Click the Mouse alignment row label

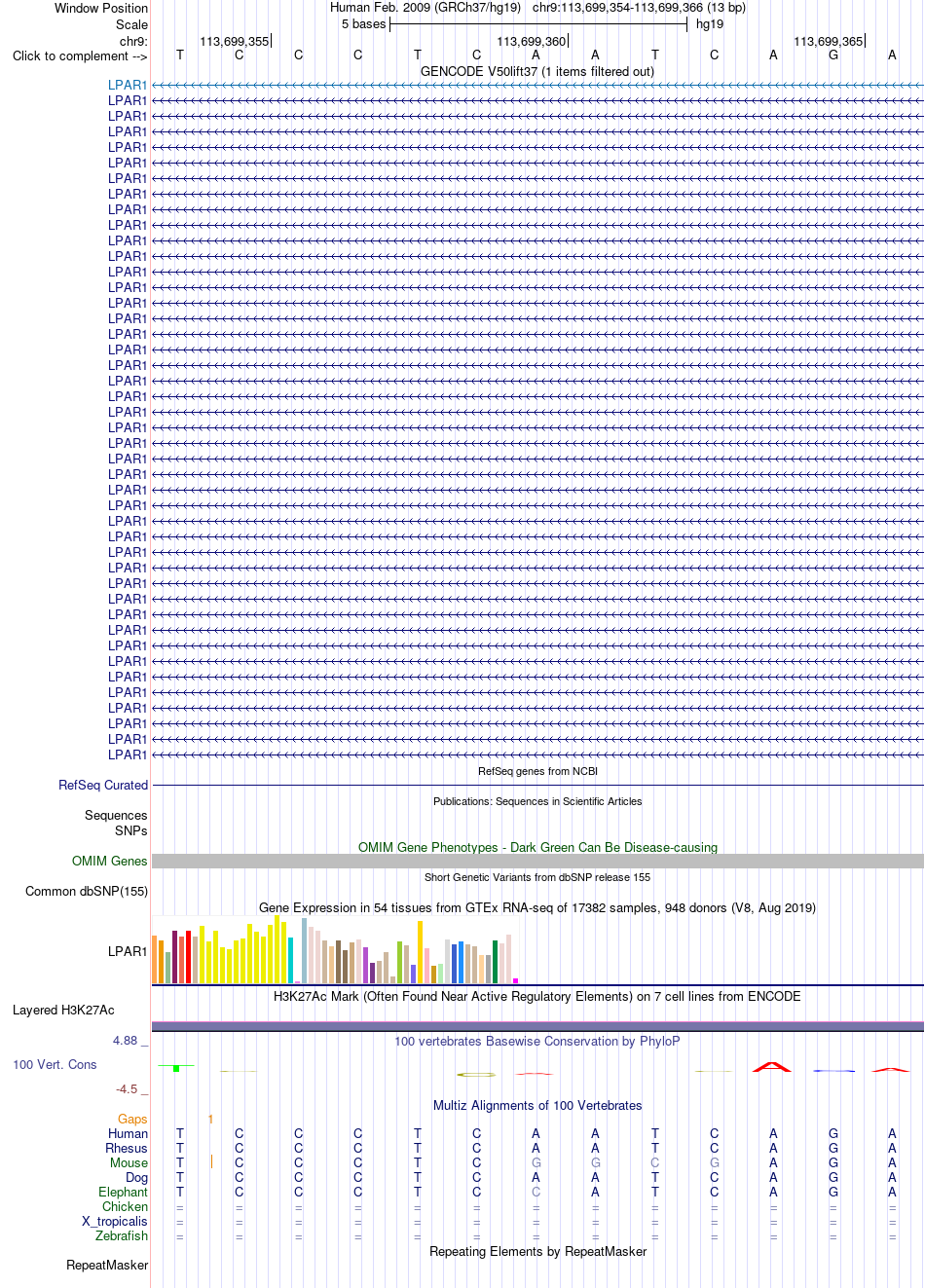point(129,1162)
